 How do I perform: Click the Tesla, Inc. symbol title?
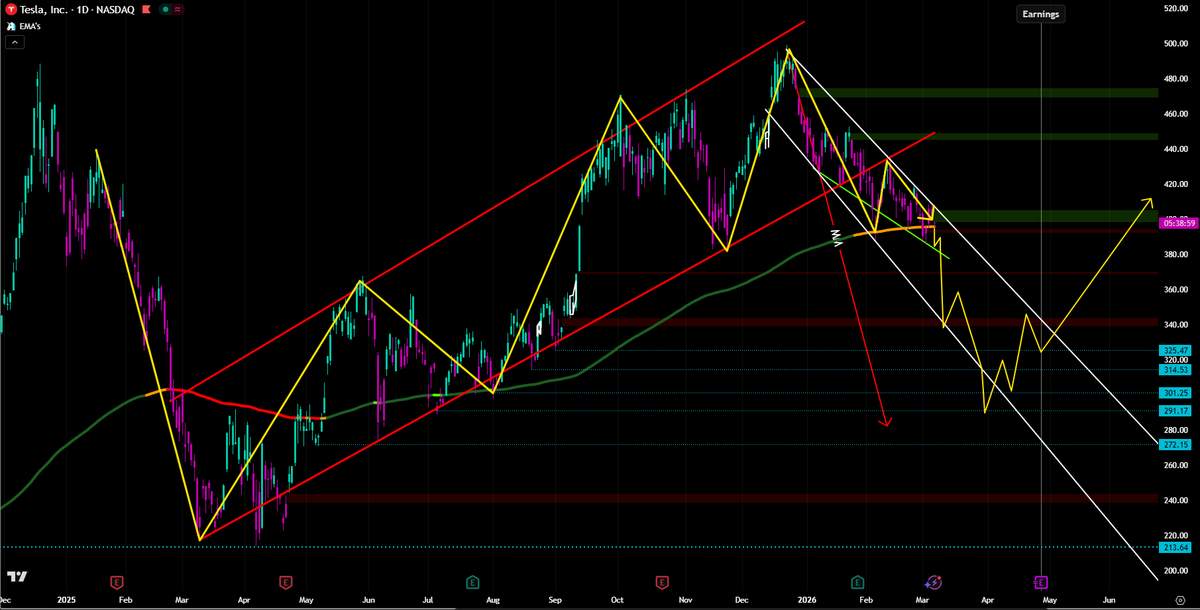[45, 11]
